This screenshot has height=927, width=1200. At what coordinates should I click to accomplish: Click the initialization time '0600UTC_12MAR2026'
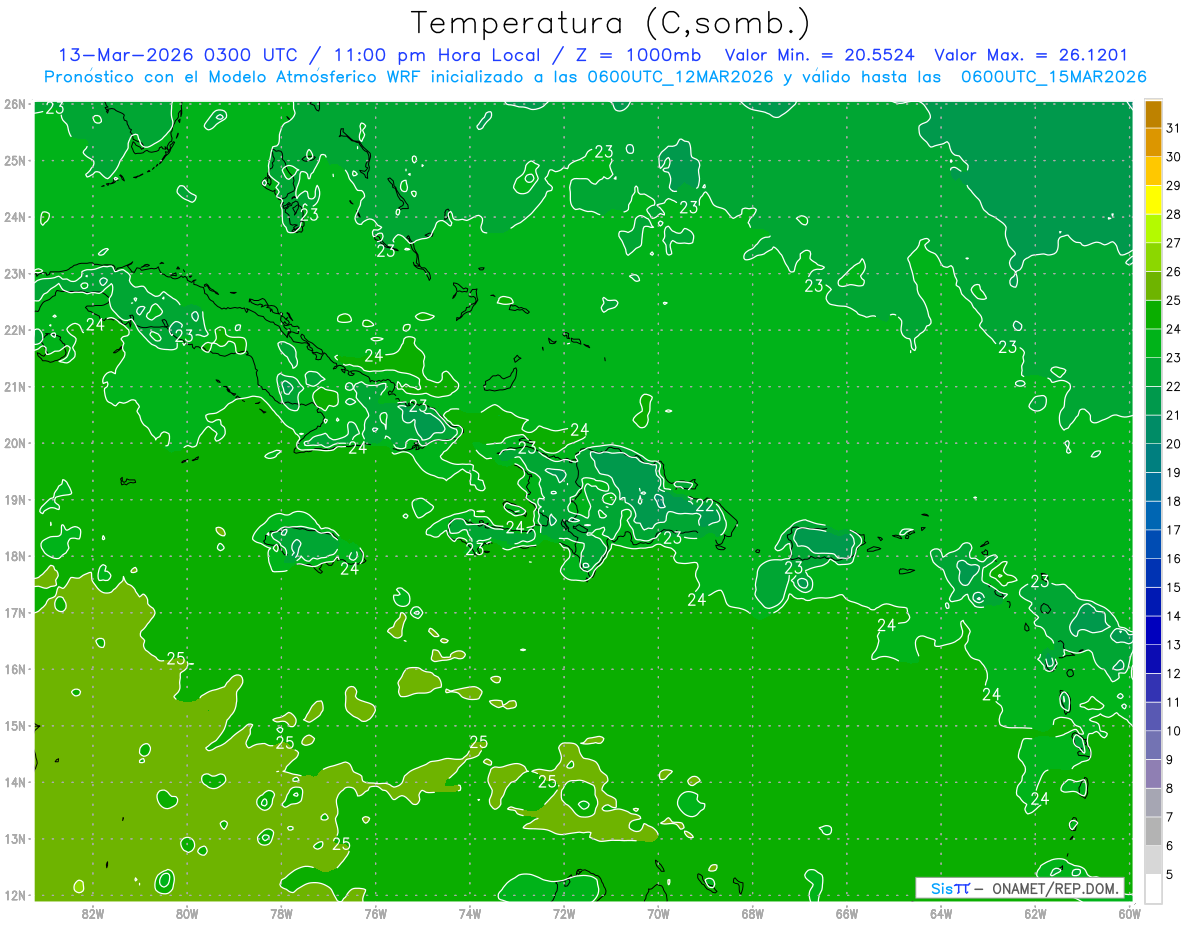680,77
